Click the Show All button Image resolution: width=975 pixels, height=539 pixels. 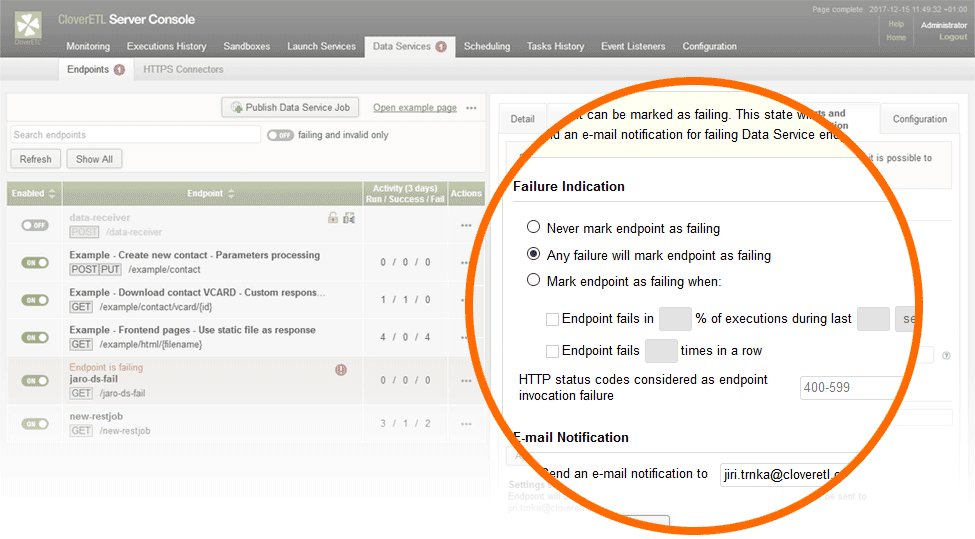(94, 159)
